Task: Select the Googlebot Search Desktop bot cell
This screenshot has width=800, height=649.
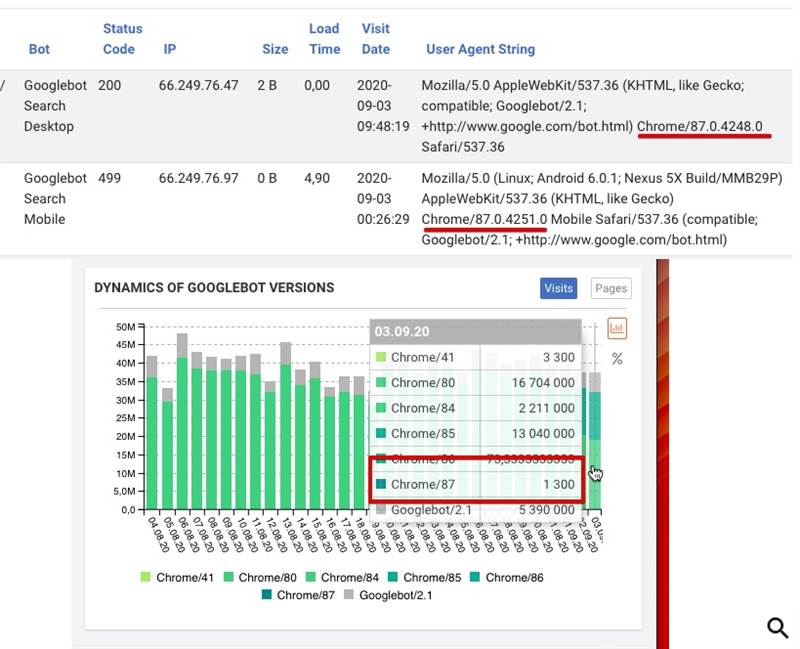Action: [55, 106]
